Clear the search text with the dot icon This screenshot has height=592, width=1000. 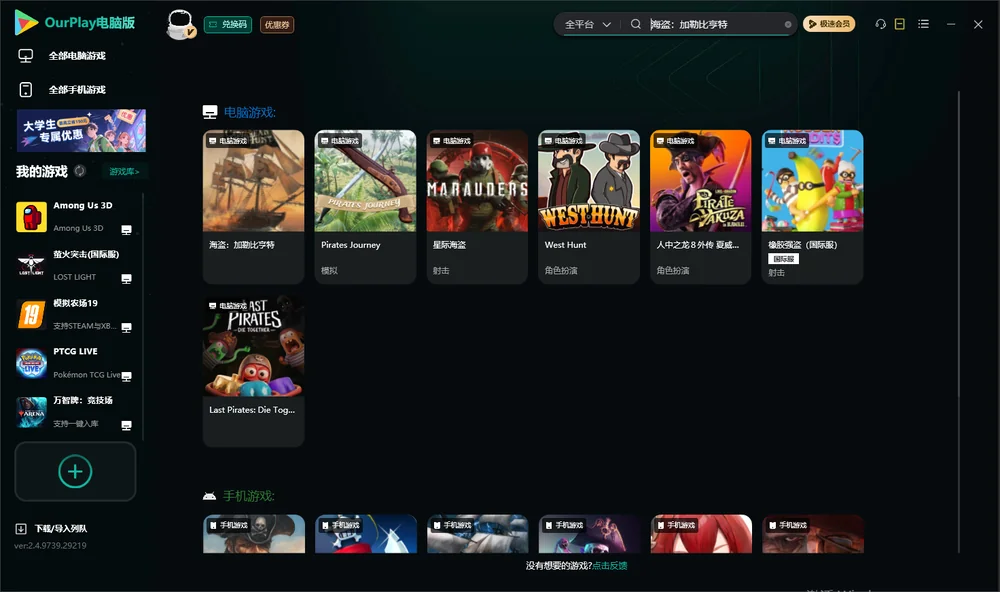788,24
